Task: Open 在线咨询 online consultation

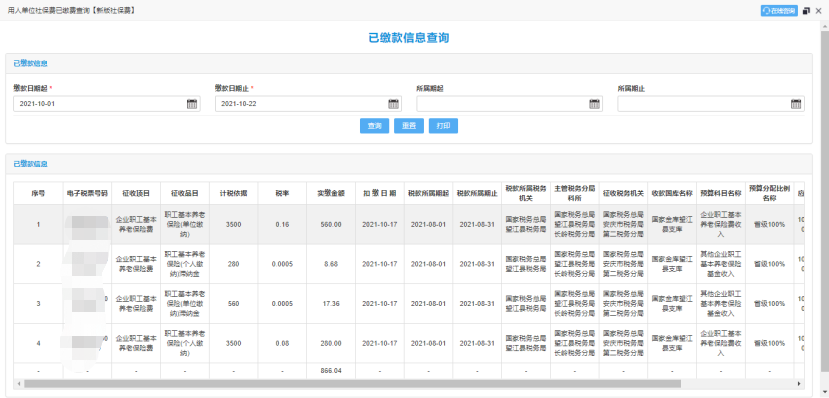Action: pyautogui.click(x=779, y=11)
